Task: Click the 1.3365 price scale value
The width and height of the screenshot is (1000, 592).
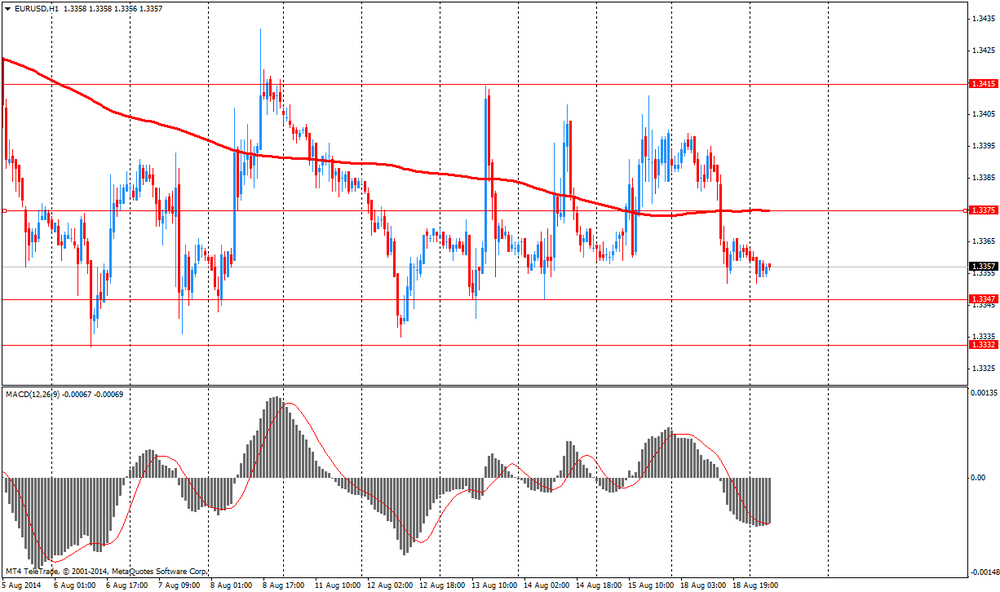Action: tap(983, 241)
